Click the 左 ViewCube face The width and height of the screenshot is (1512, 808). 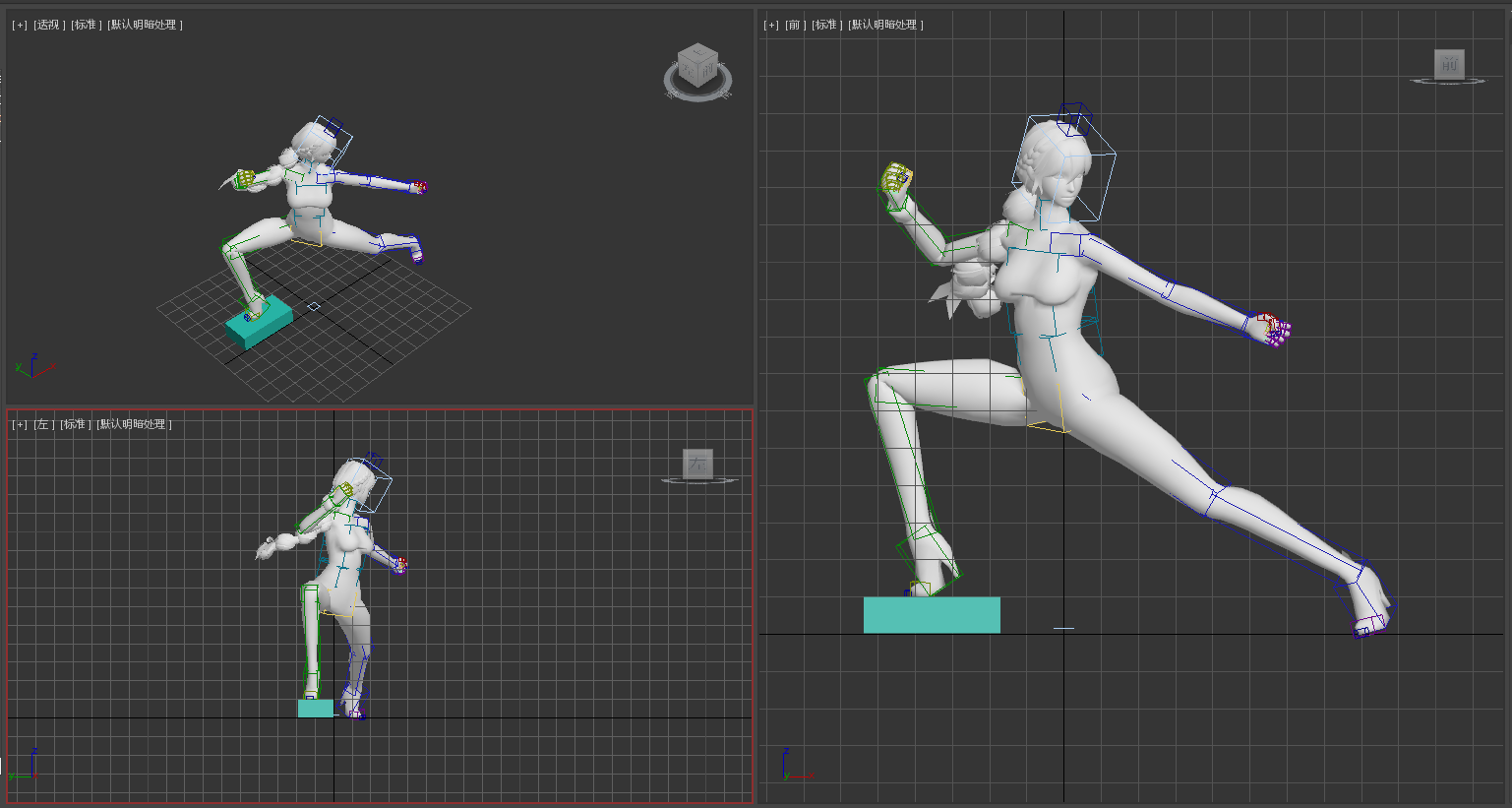pyautogui.click(x=697, y=464)
